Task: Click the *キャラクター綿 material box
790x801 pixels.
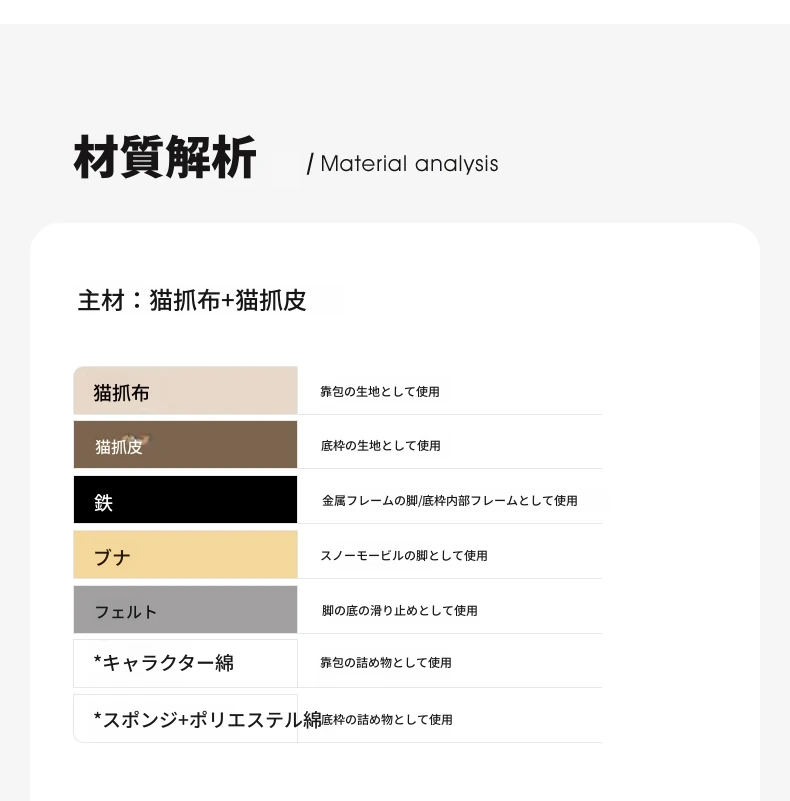Action: 185,663
